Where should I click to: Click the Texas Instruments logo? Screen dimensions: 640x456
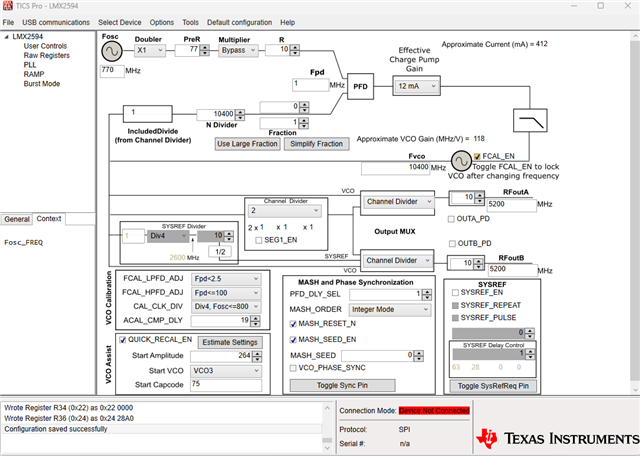[557, 438]
